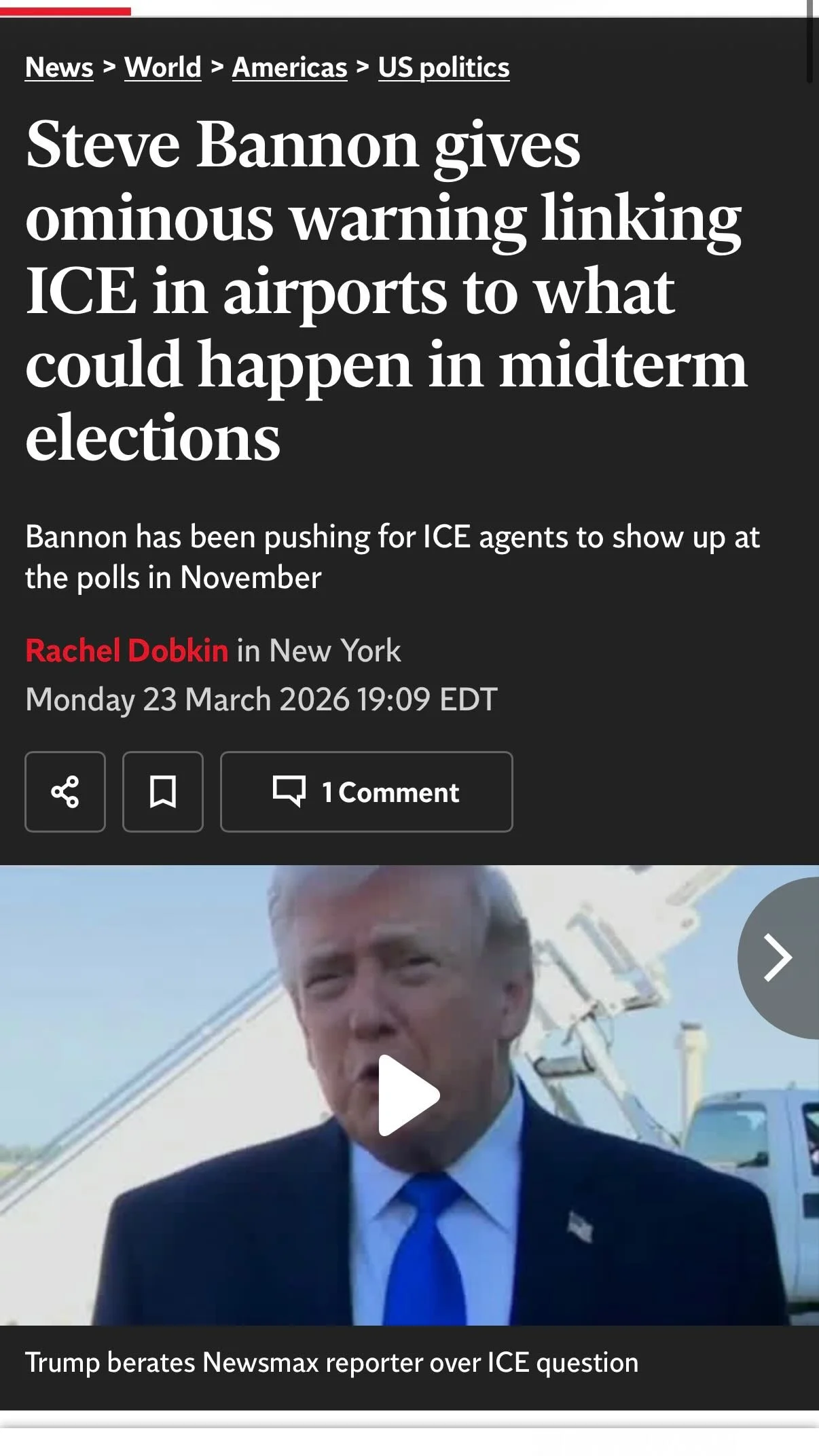This screenshot has width=819, height=1456.
Task: View author Rachel Dobkin's profile
Action: (x=126, y=651)
